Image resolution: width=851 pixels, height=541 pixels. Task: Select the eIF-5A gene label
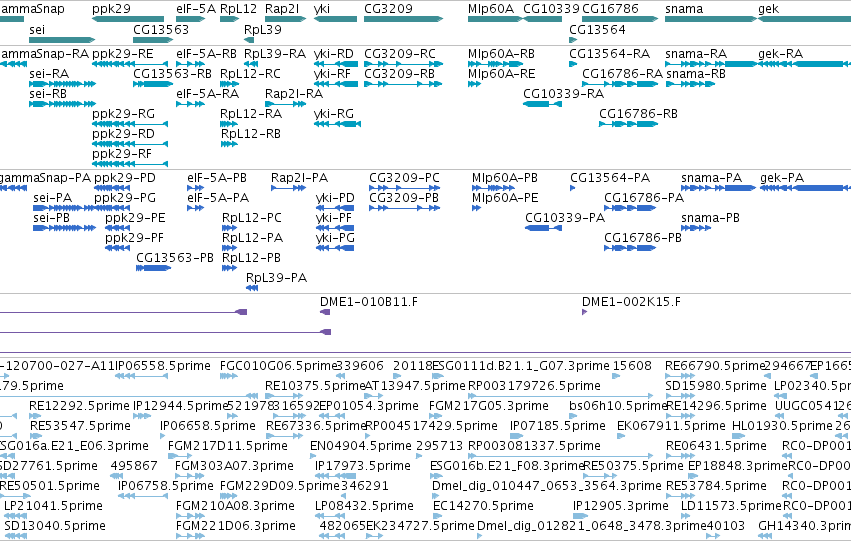(196, 9)
